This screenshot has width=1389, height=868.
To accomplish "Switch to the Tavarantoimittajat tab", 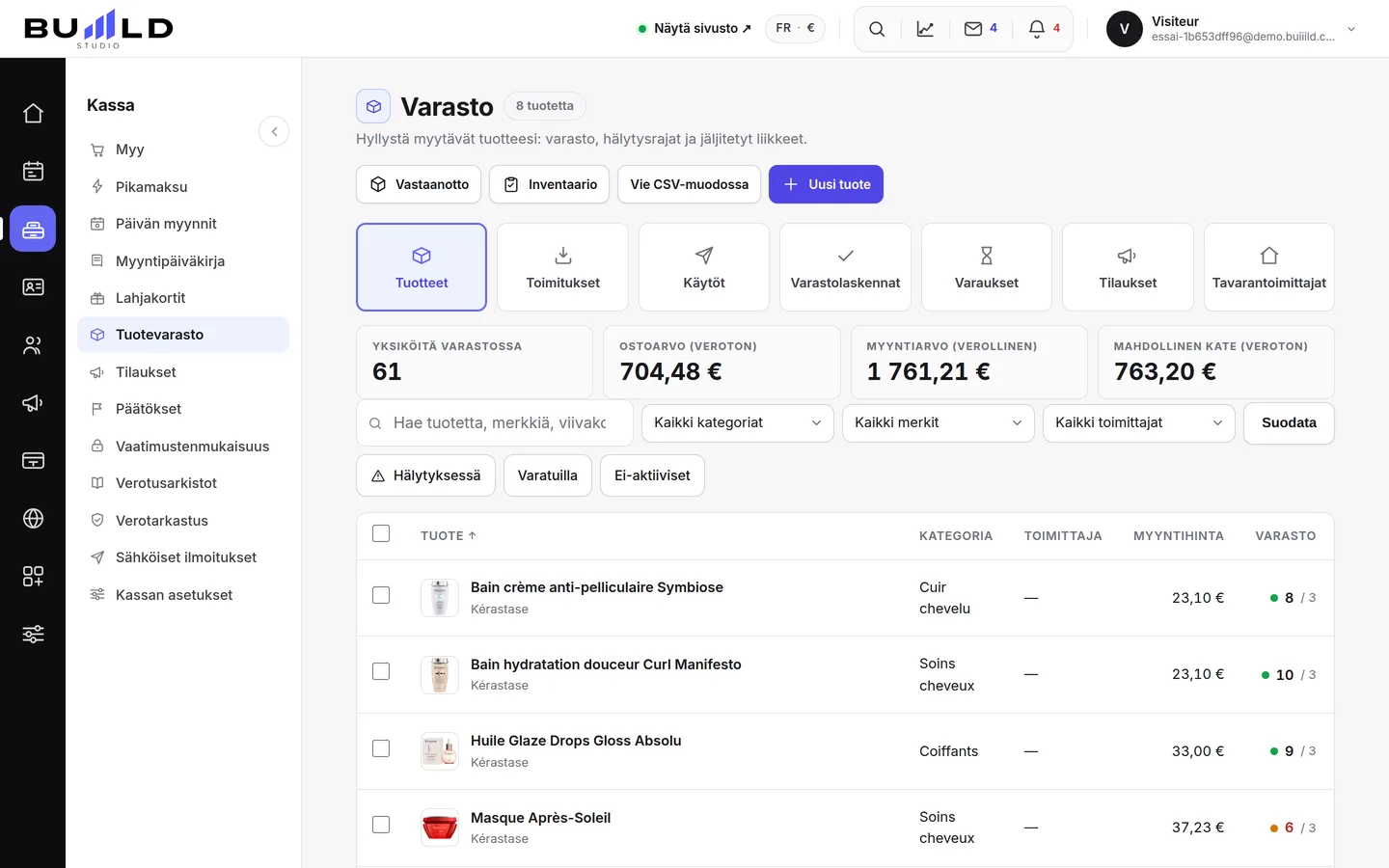I will point(1269,267).
